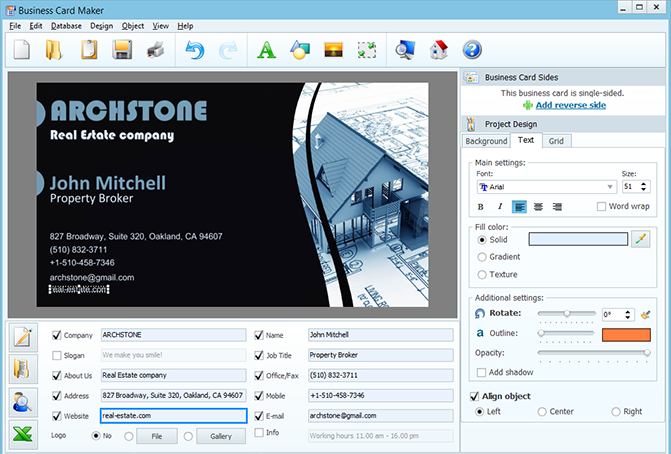Add text with the green A icon
This screenshot has height=454, width=671.
point(266,50)
